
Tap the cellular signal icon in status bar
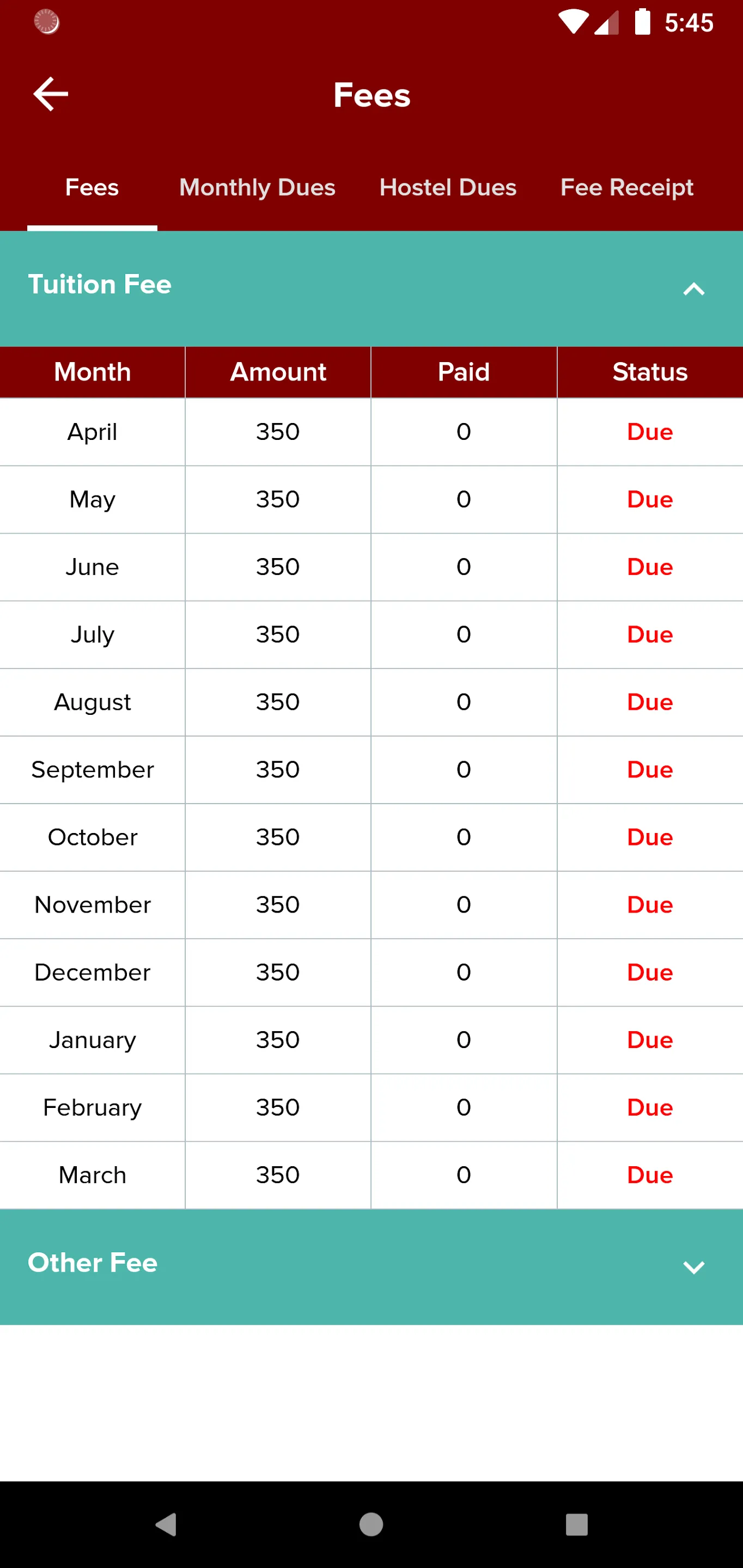(607, 22)
